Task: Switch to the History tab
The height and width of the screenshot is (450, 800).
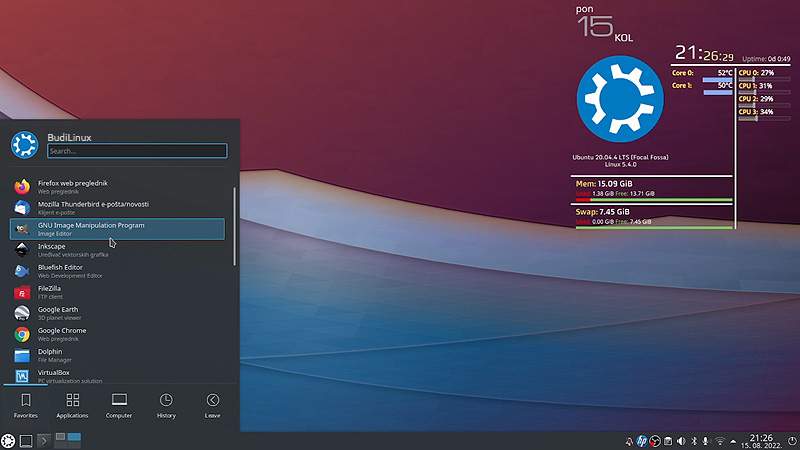Action: [166, 406]
